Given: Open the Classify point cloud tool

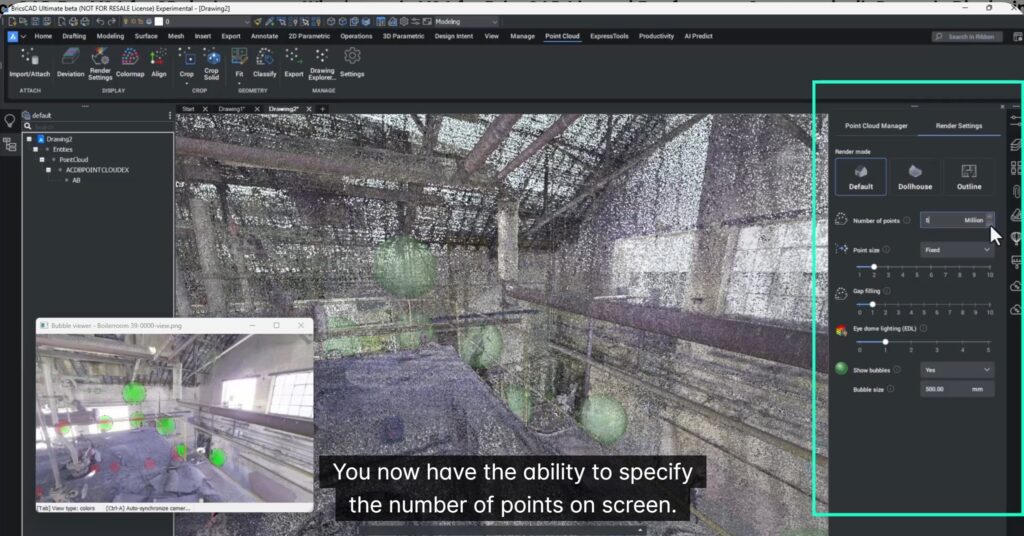Looking at the screenshot, I should tap(264, 63).
